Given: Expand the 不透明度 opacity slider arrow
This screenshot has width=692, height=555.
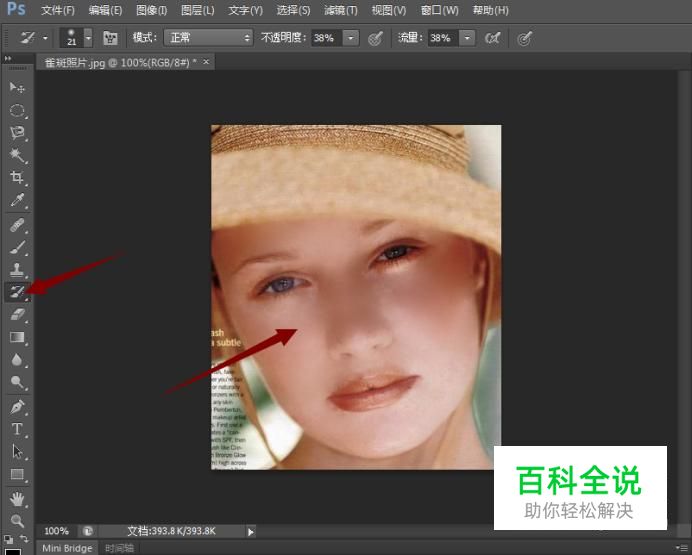Looking at the screenshot, I should click(x=350, y=38).
